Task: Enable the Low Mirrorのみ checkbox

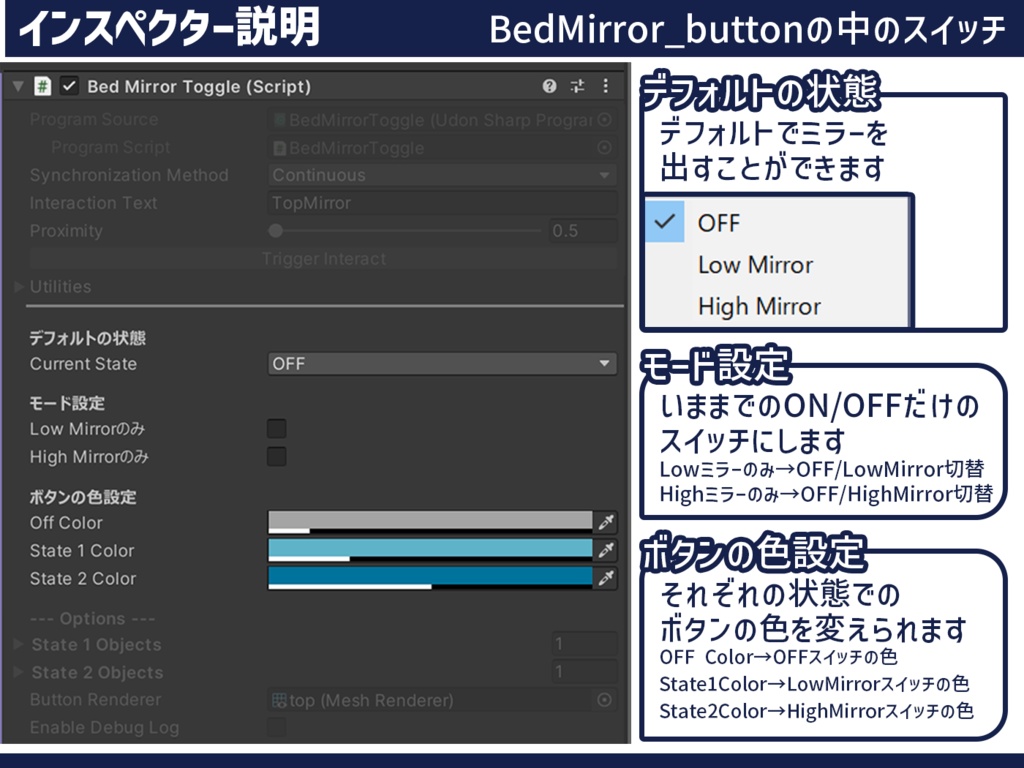Action: click(x=275, y=431)
